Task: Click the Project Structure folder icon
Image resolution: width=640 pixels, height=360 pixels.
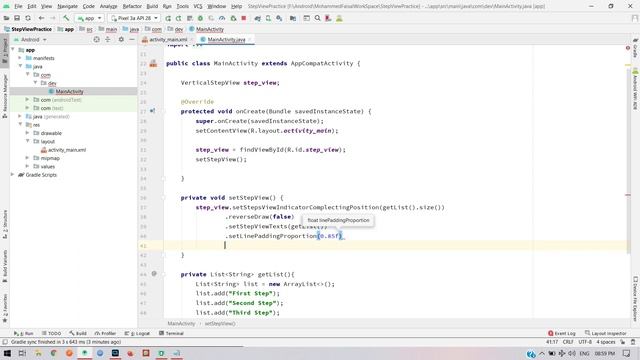Action: click(x=293, y=18)
